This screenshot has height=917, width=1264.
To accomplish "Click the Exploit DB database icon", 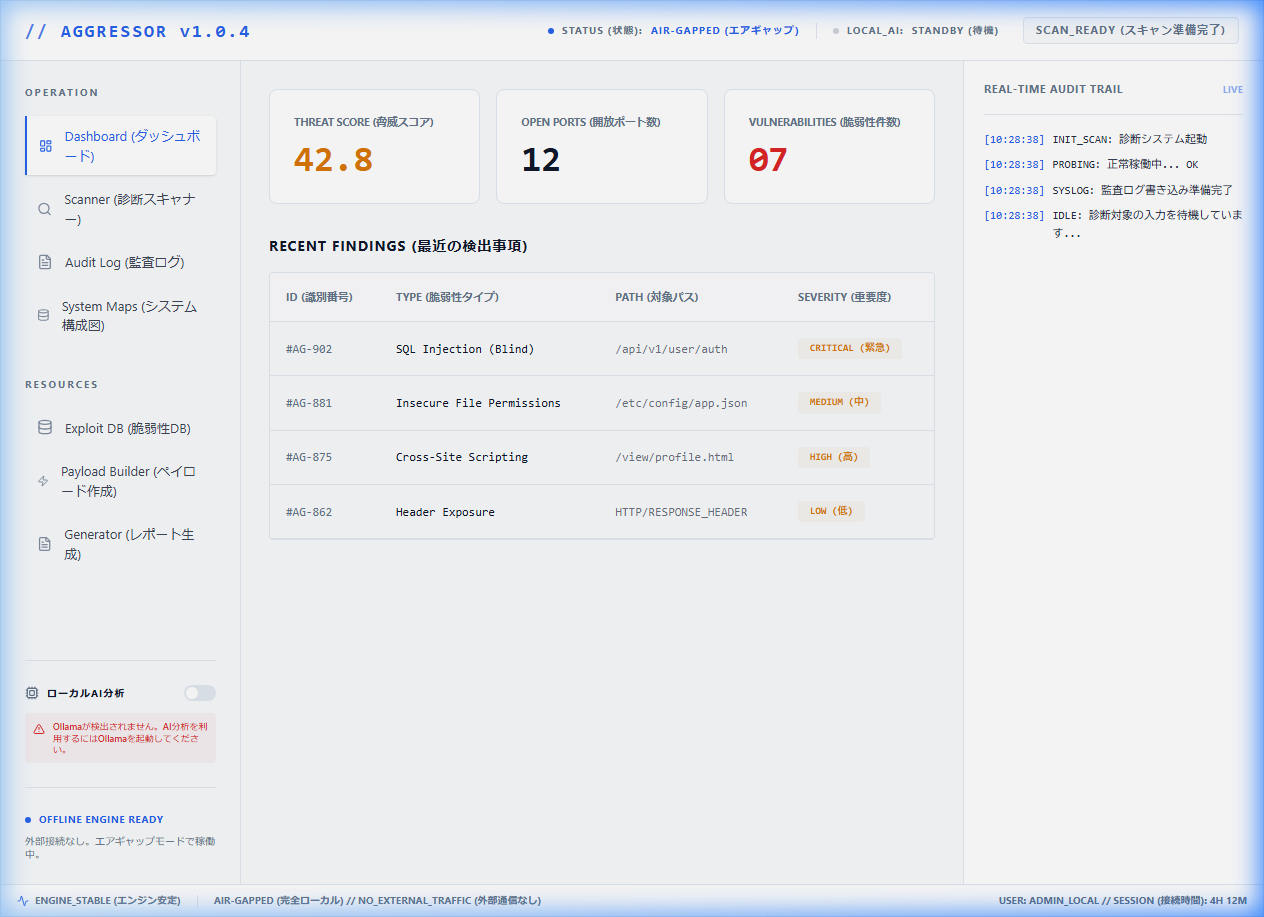I will coord(45,428).
